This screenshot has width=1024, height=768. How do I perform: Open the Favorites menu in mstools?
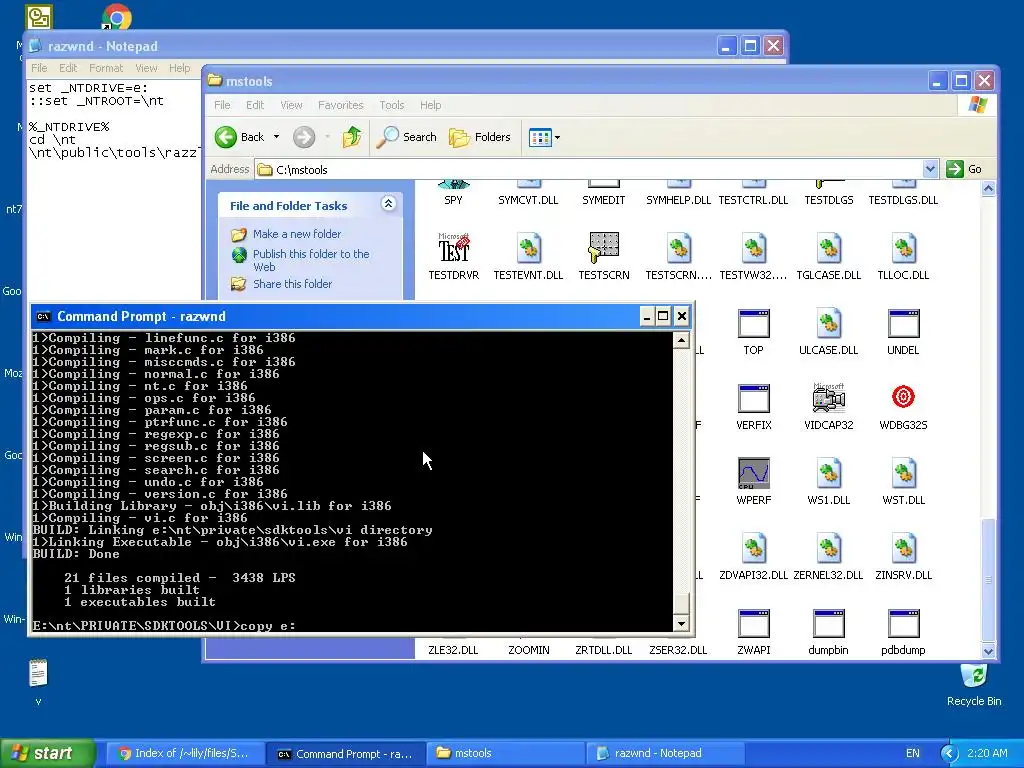pos(340,105)
